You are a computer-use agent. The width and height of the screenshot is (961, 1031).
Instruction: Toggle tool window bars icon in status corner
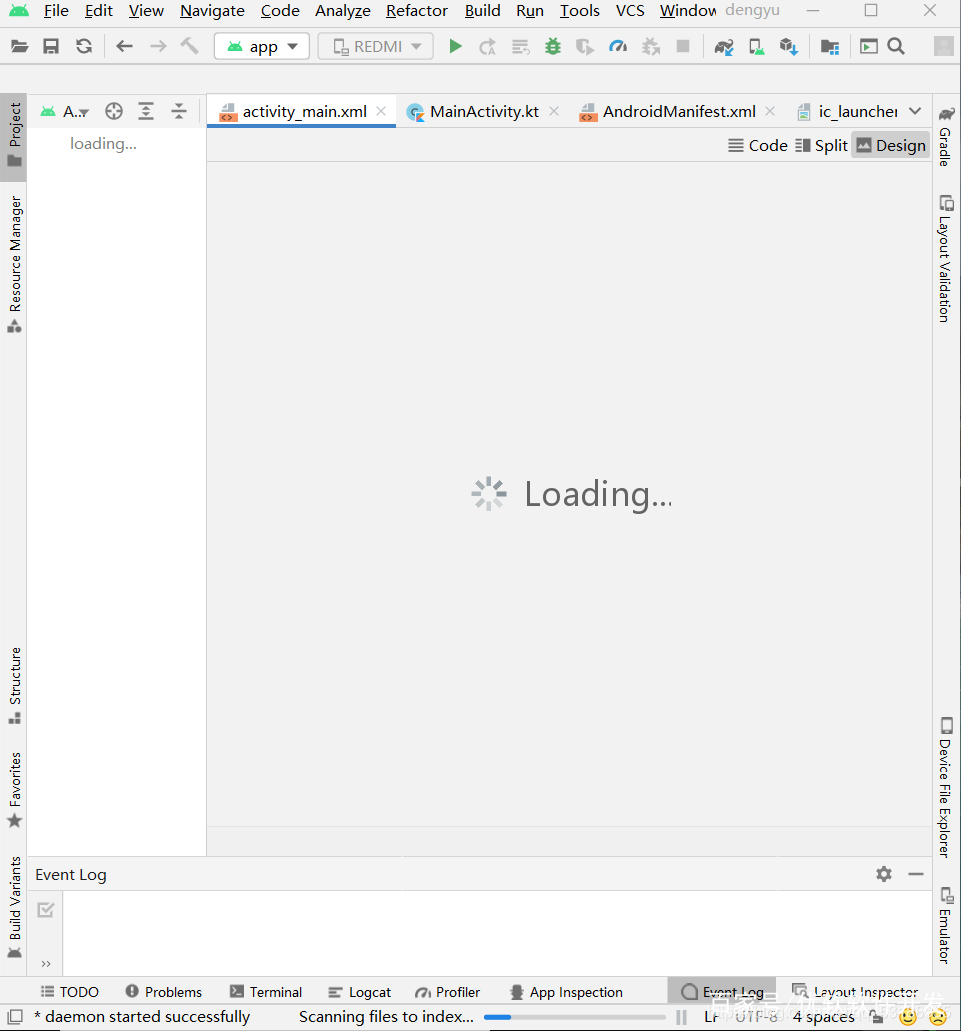[x=15, y=1017]
